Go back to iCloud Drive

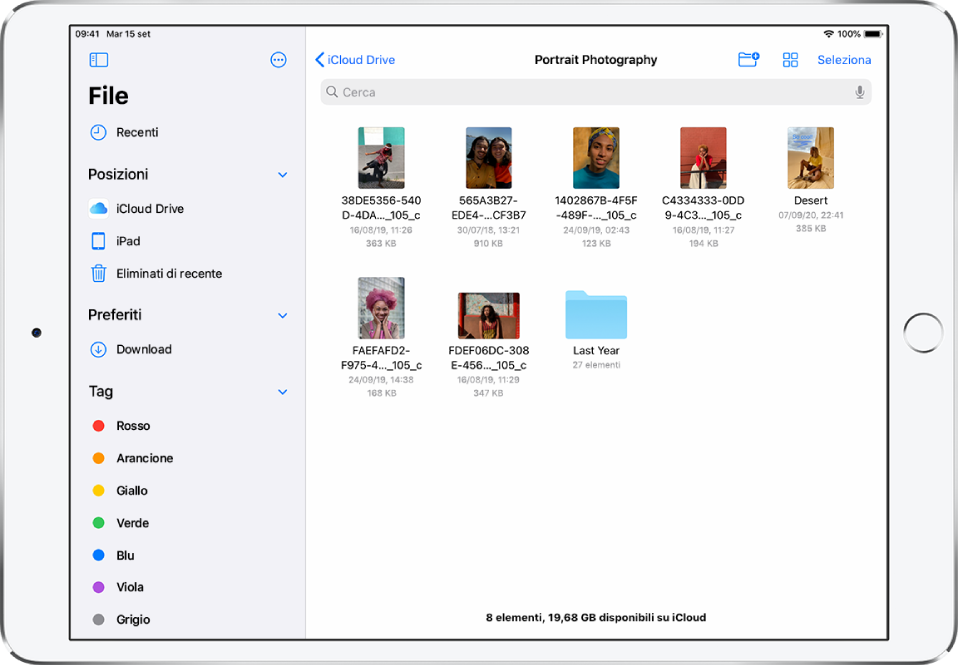[x=355, y=60]
